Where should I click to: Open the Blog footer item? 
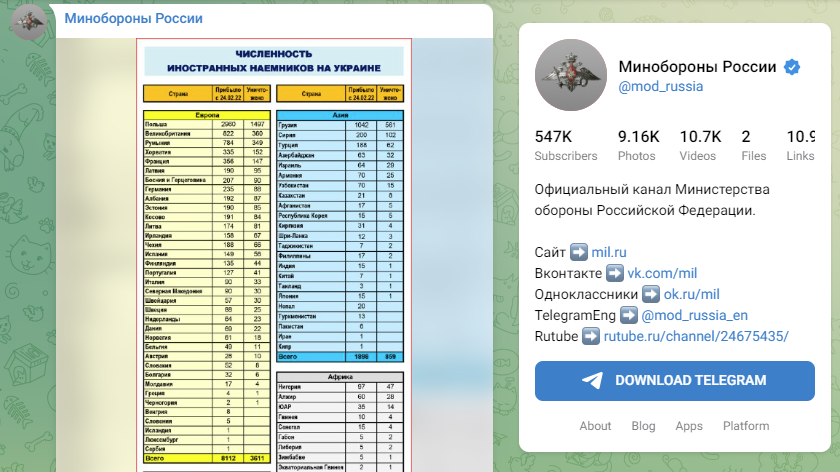tap(643, 426)
